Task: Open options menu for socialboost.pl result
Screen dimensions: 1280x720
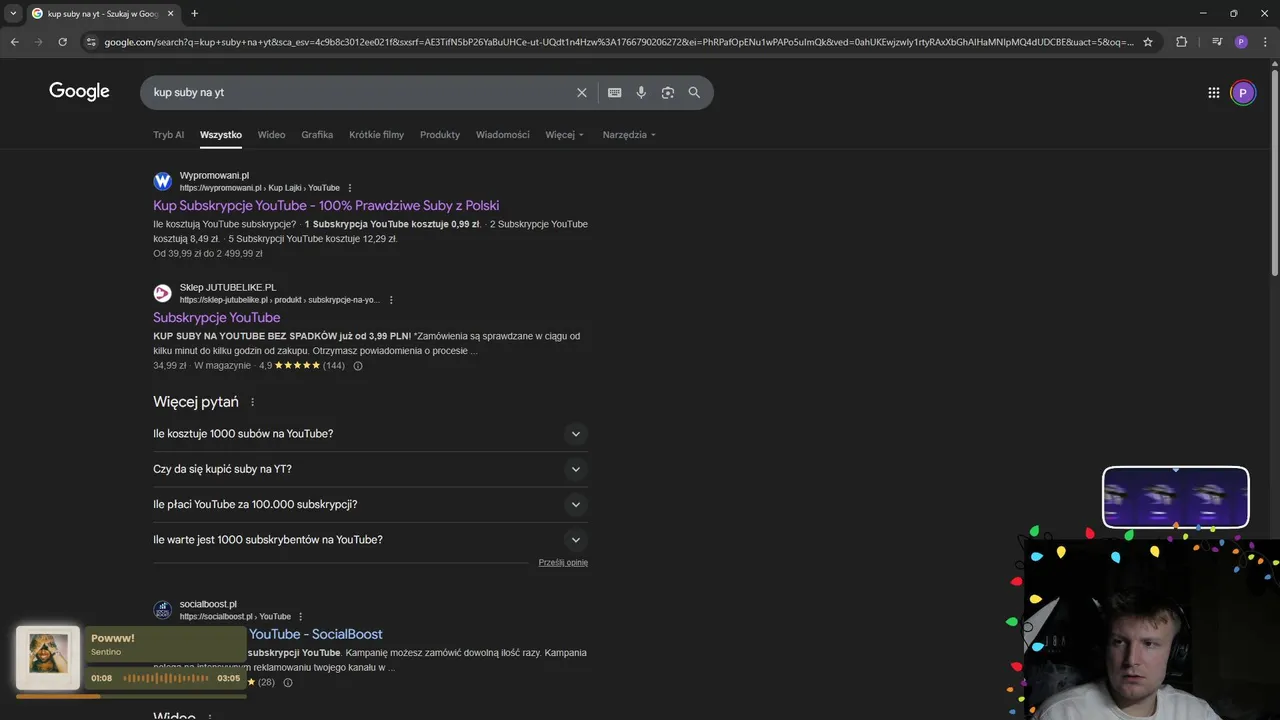Action: [300, 617]
